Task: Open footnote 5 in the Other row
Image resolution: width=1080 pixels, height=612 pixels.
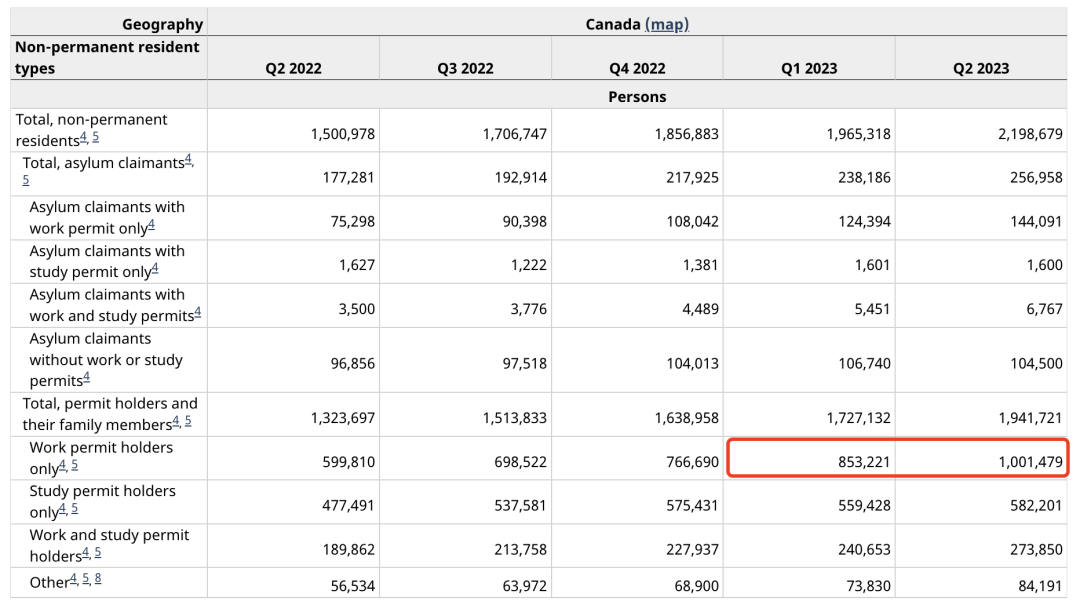Action: [x=86, y=578]
